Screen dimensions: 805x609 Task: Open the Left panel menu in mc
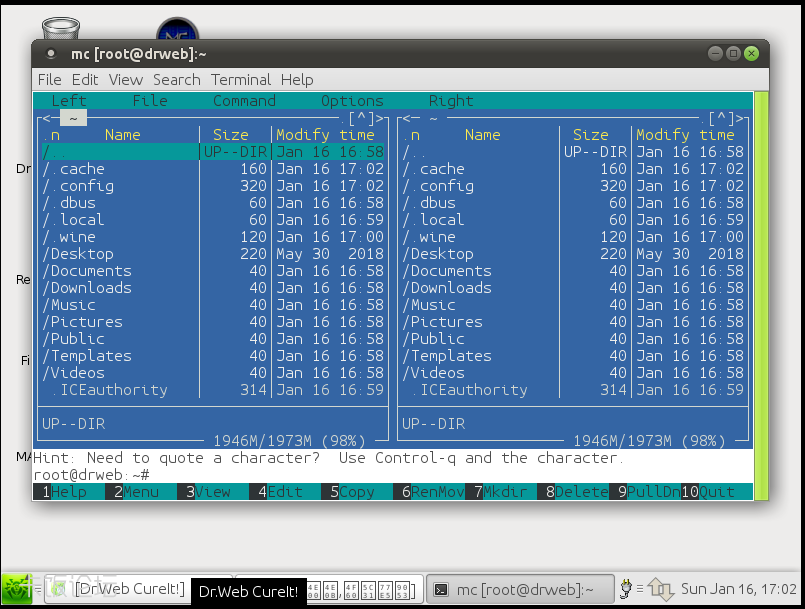point(69,101)
